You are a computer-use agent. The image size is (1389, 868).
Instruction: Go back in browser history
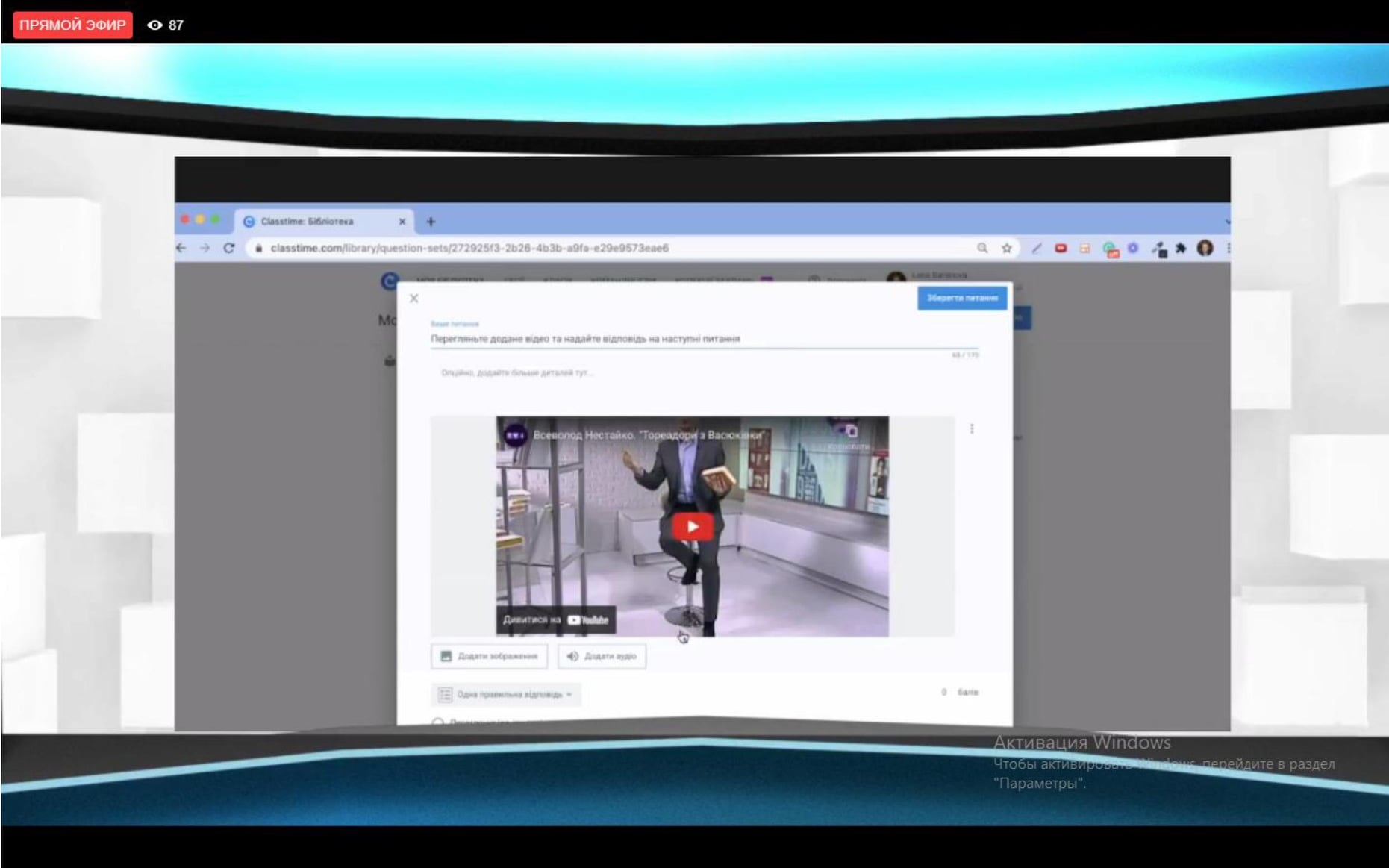[x=181, y=248]
